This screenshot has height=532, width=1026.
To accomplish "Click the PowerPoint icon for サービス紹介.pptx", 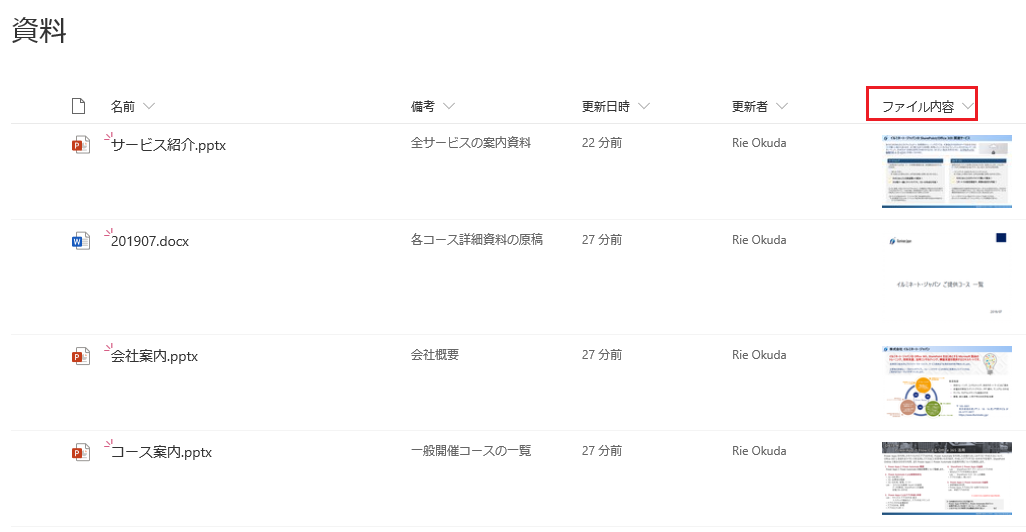I will click(80, 145).
